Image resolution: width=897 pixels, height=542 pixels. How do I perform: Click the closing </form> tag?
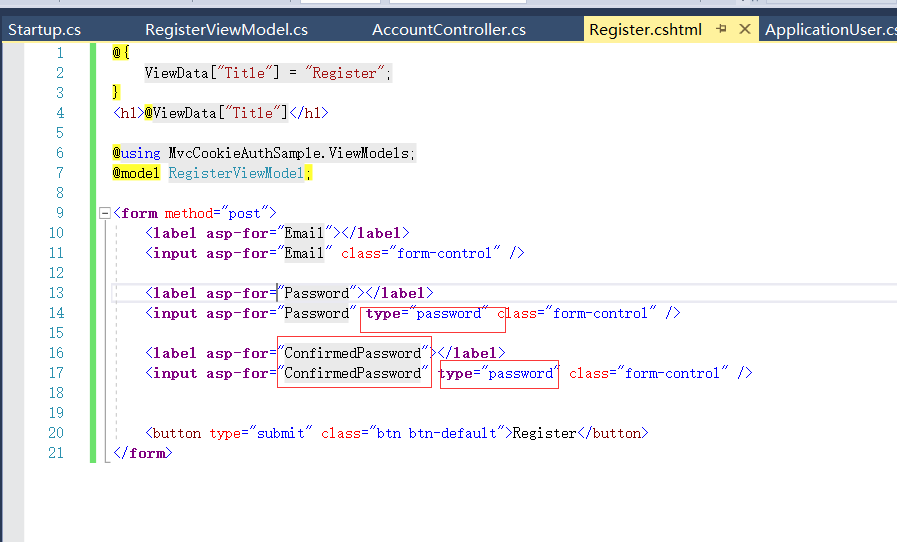(142, 454)
